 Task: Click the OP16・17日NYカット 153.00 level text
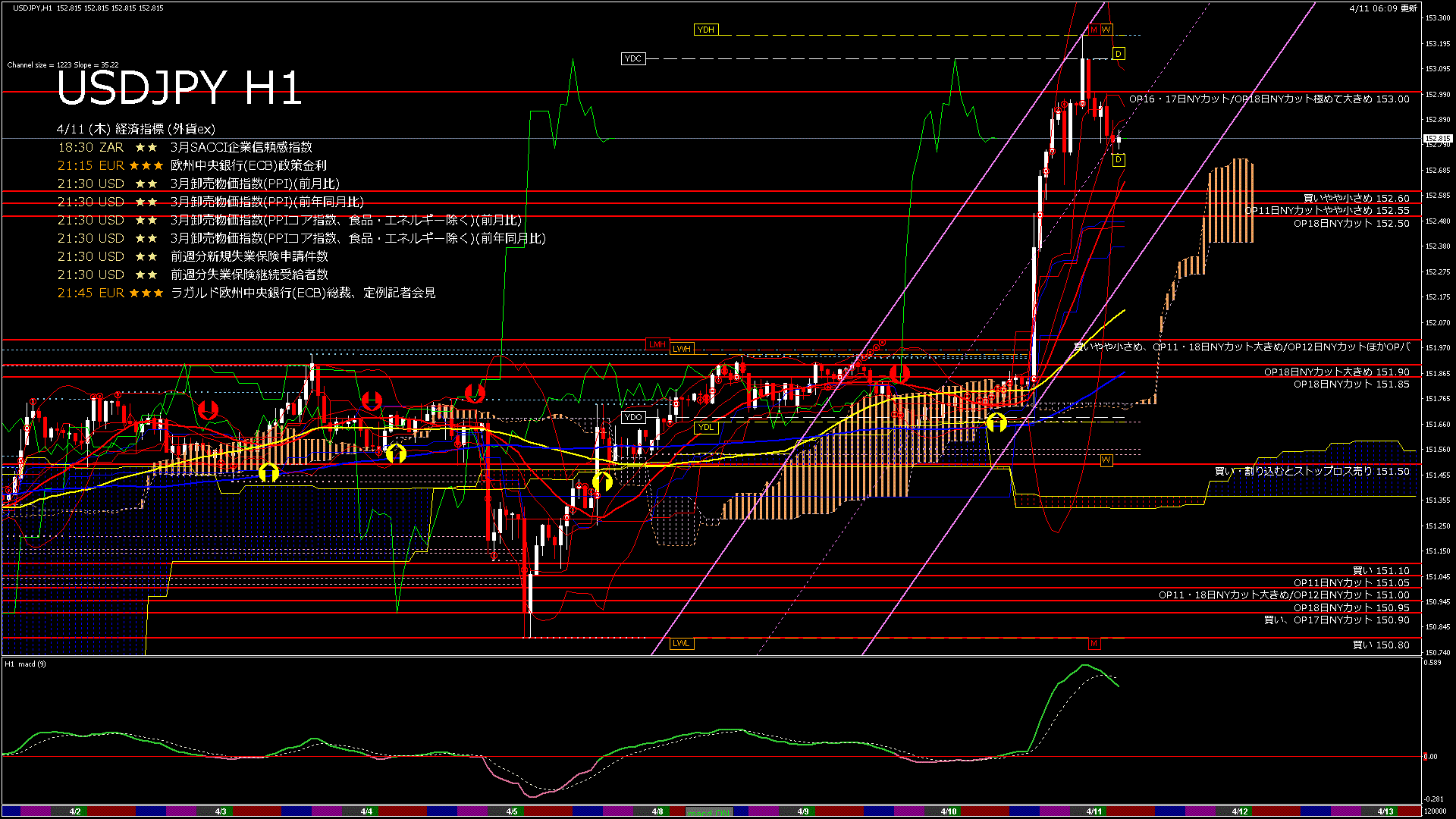tap(1269, 99)
